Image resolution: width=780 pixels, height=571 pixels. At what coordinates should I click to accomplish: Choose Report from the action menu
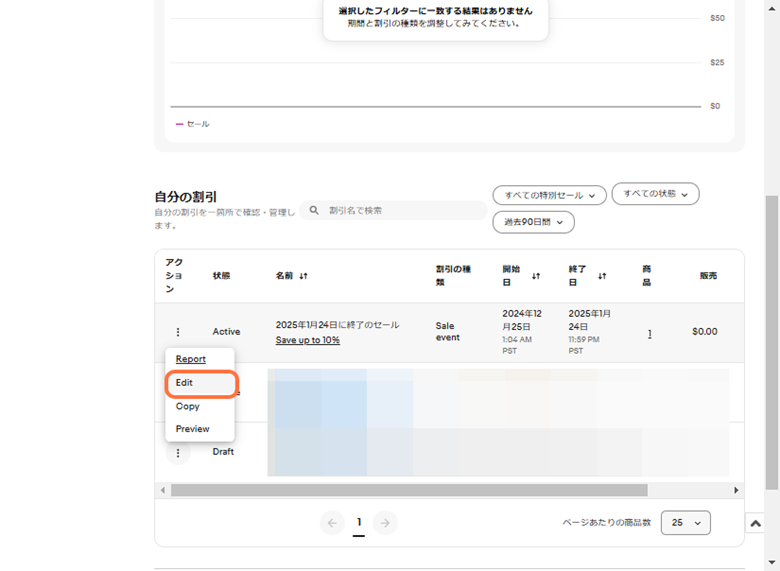pyautogui.click(x=190, y=359)
